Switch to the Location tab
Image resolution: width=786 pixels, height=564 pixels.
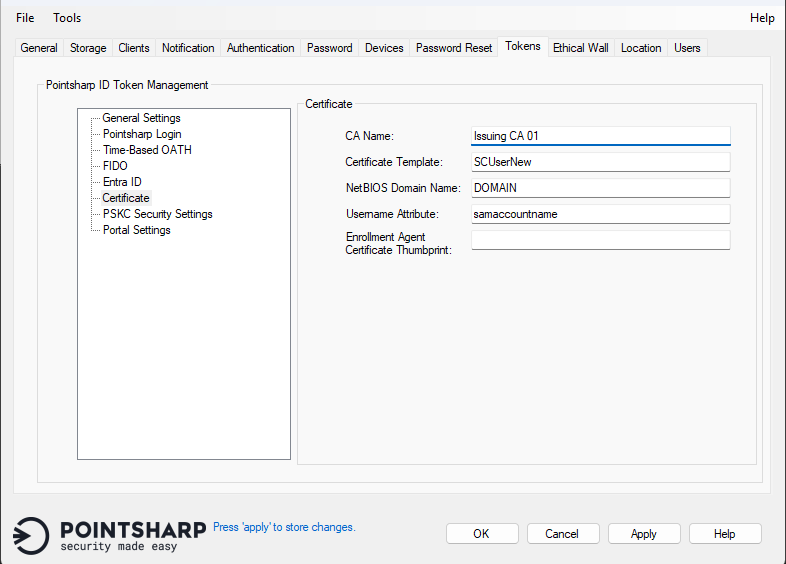point(641,48)
